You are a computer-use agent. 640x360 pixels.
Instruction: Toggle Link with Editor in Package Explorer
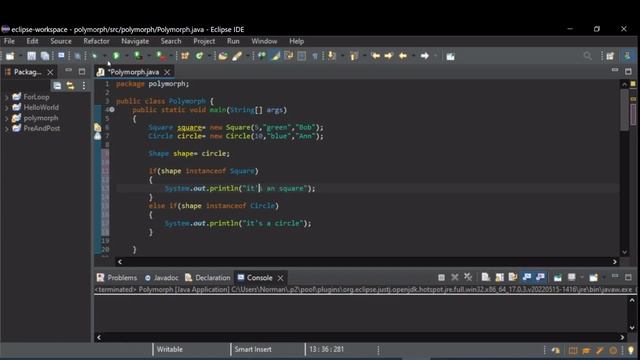click(x=70, y=85)
